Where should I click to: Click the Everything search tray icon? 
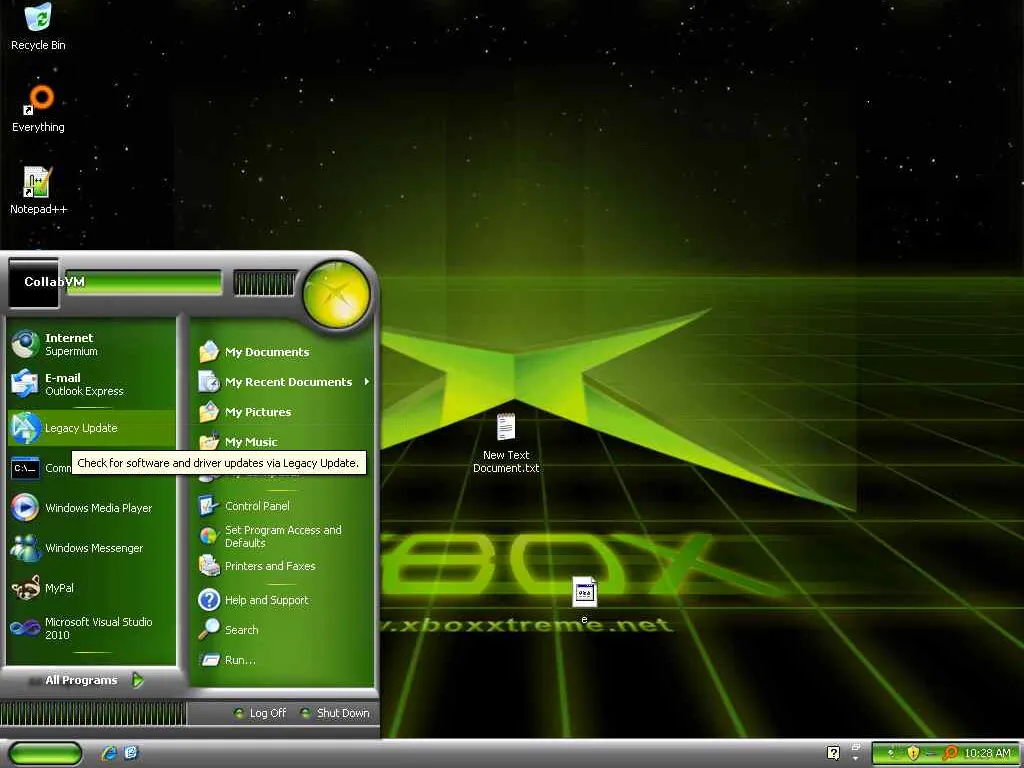click(950, 753)
